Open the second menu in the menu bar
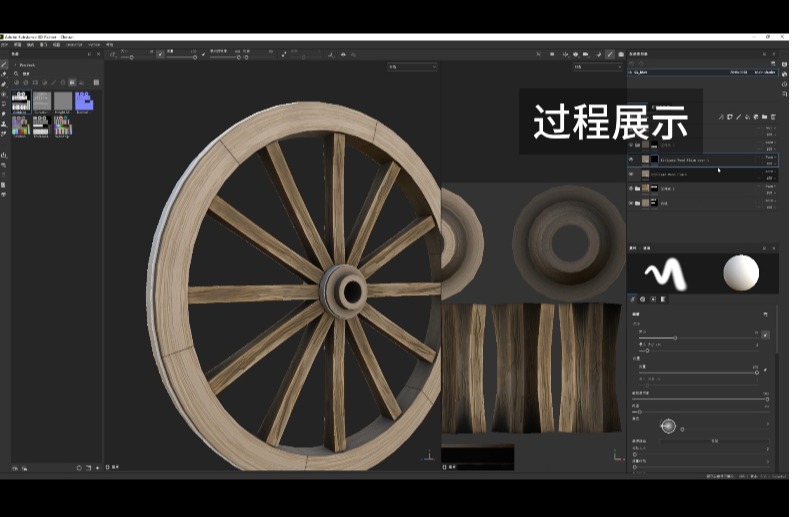Image resolution: width=792 pixels, height=517 pixels. pos(17,44)
